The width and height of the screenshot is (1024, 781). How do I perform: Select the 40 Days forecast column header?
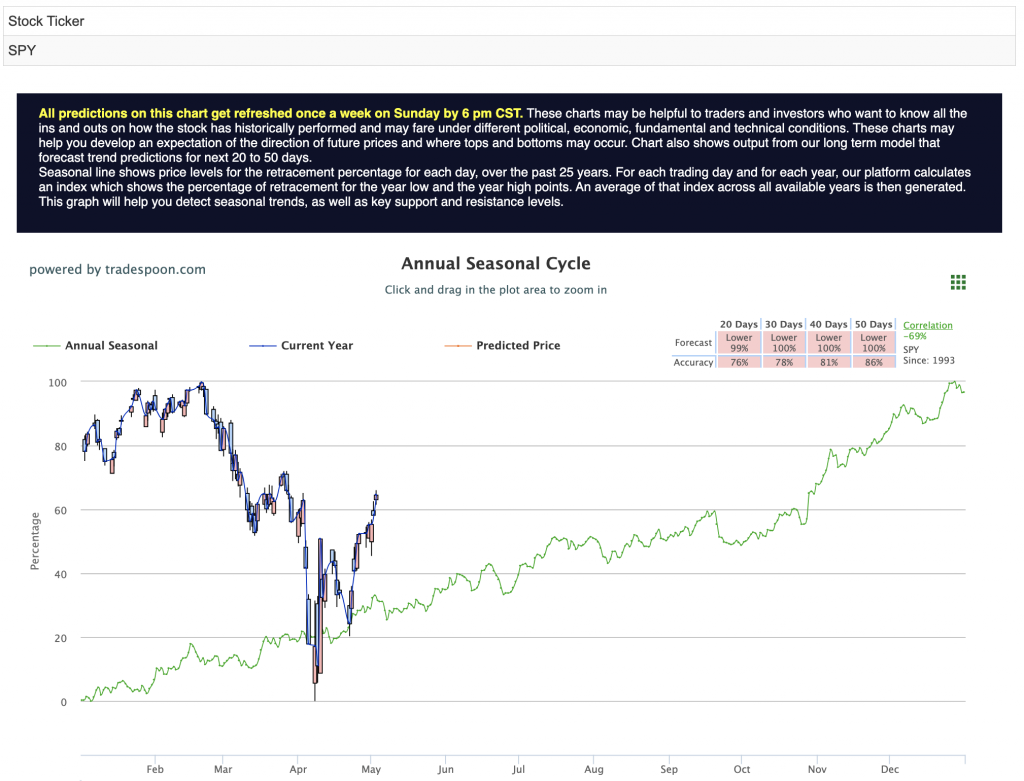point(829,325)
